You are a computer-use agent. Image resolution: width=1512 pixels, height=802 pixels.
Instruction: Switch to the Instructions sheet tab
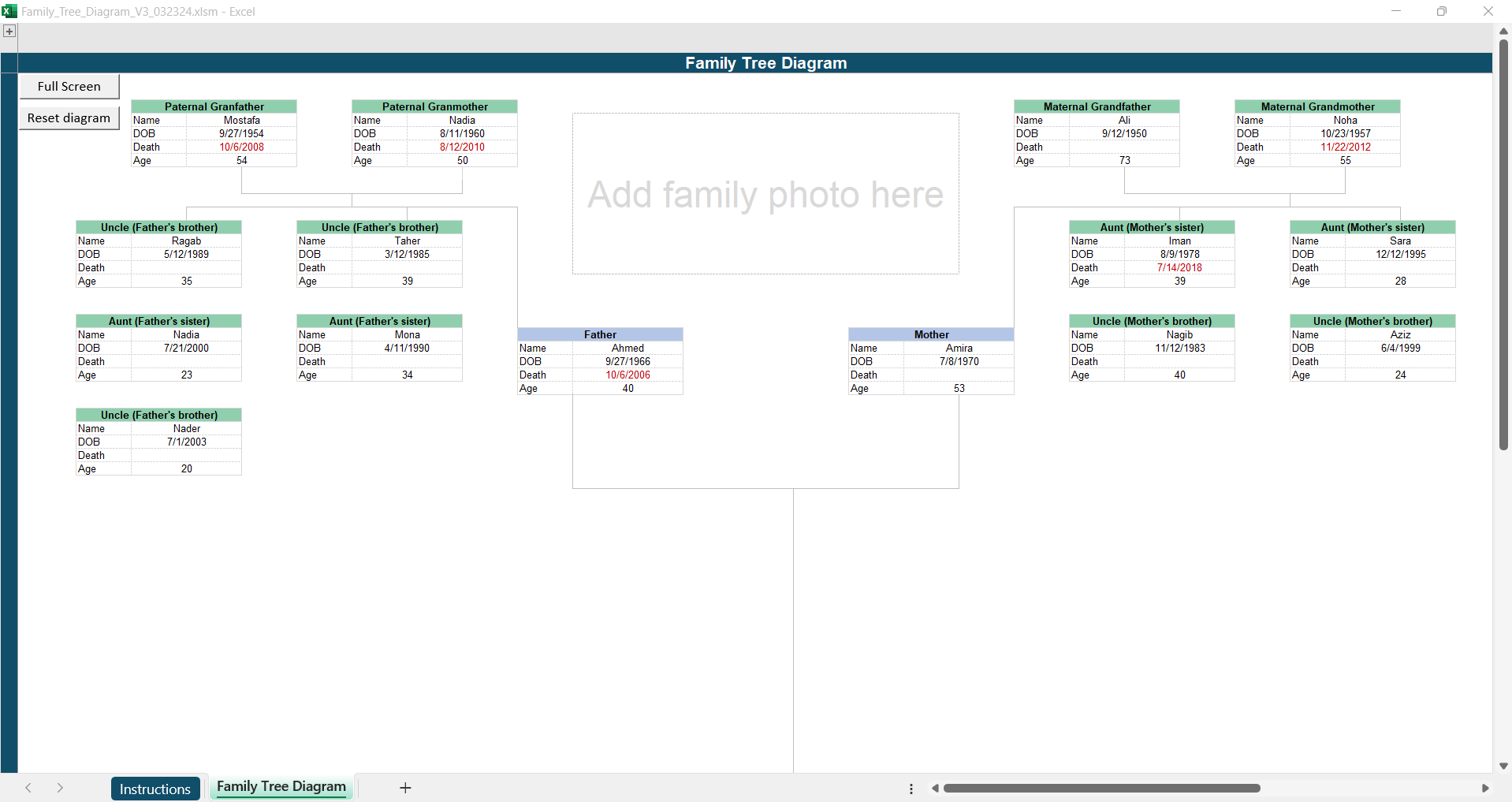[x=155, y=789]
